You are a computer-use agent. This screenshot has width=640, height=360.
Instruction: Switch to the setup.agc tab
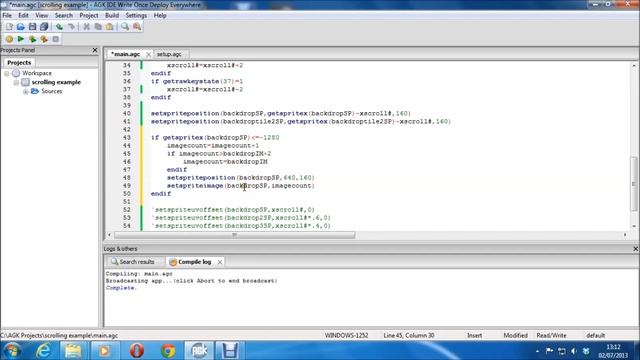coord(169,54)
